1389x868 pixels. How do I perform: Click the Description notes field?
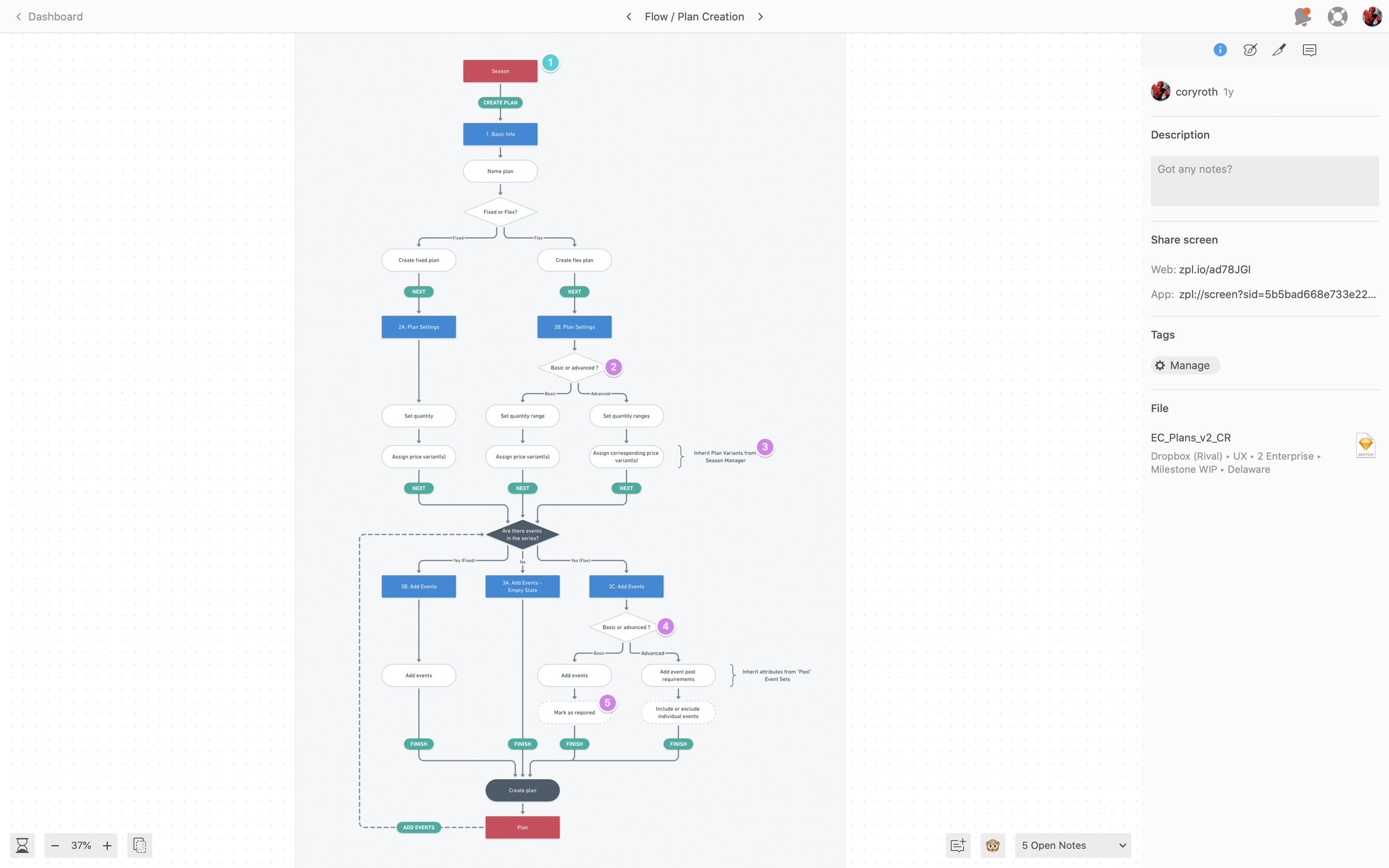(1265, 181)
